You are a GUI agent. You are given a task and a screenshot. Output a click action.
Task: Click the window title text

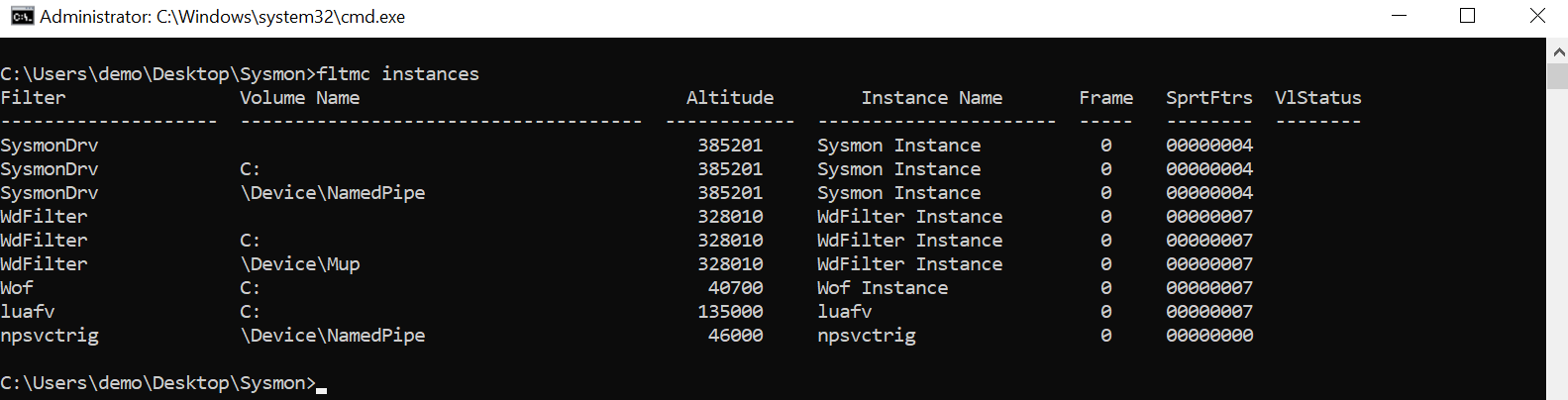pyautogui.click(x=223, y=17)
